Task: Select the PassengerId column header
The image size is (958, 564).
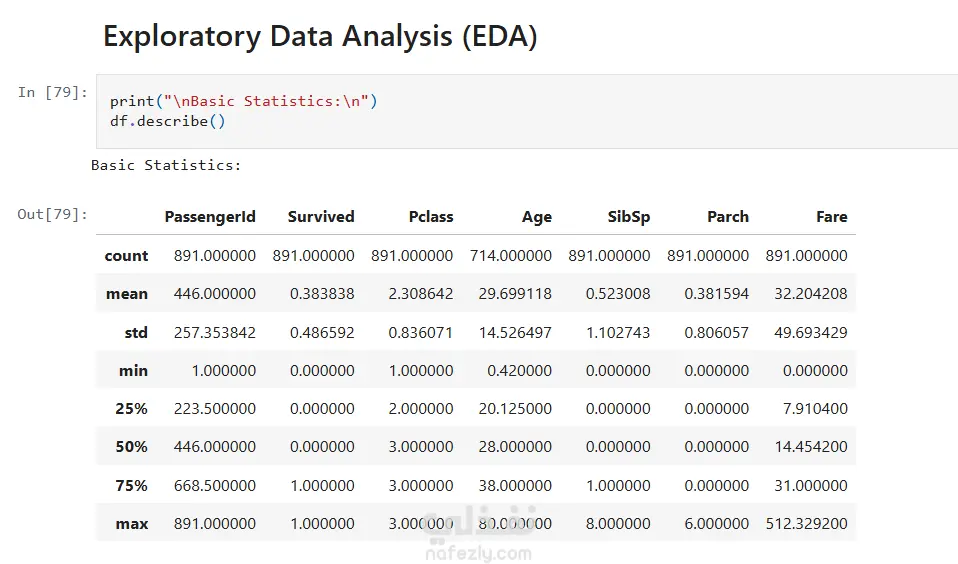Action: click(210, 217)
